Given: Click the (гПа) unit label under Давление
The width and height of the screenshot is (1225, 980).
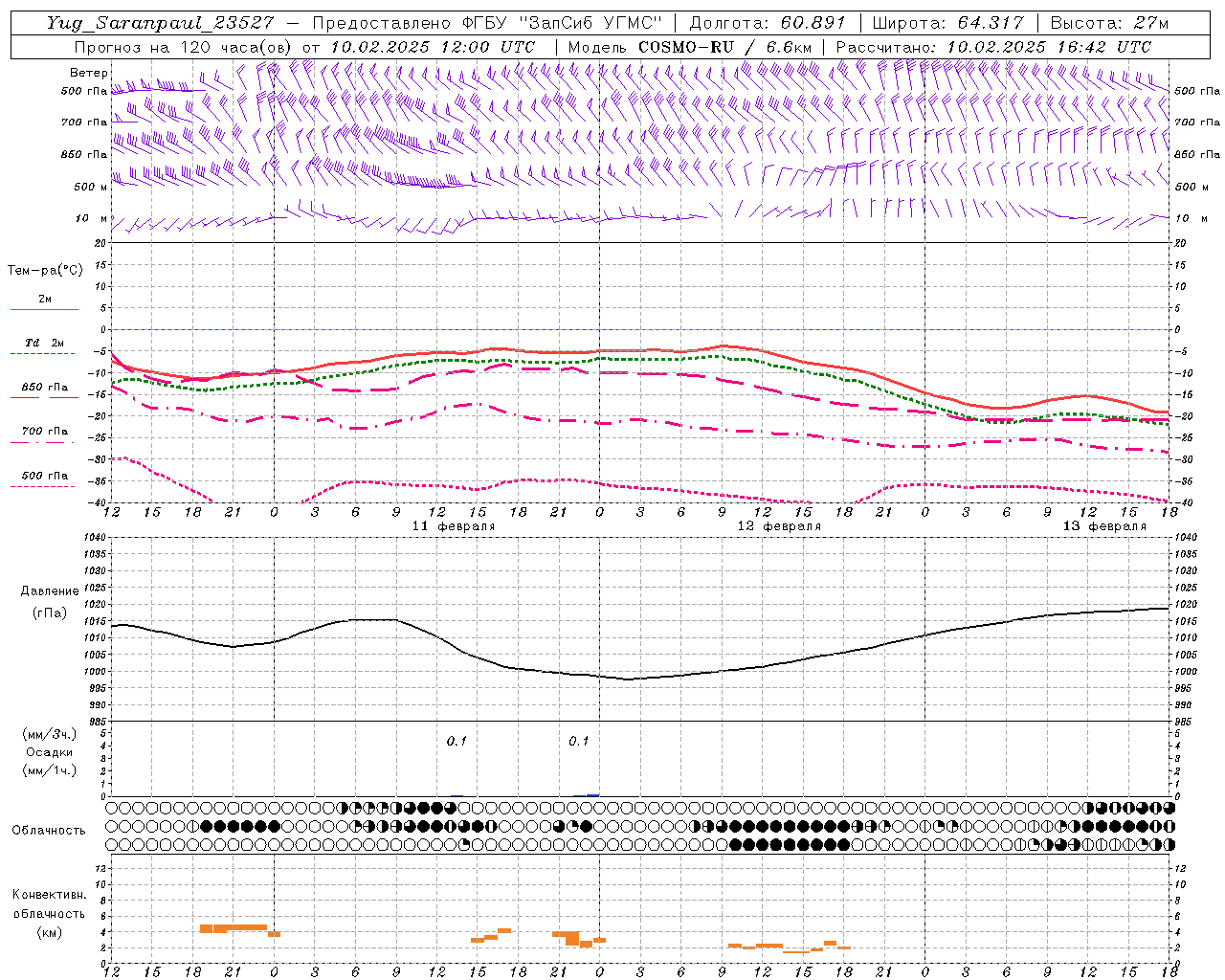Looking at the screenshot, I should (x=50, y=613).
